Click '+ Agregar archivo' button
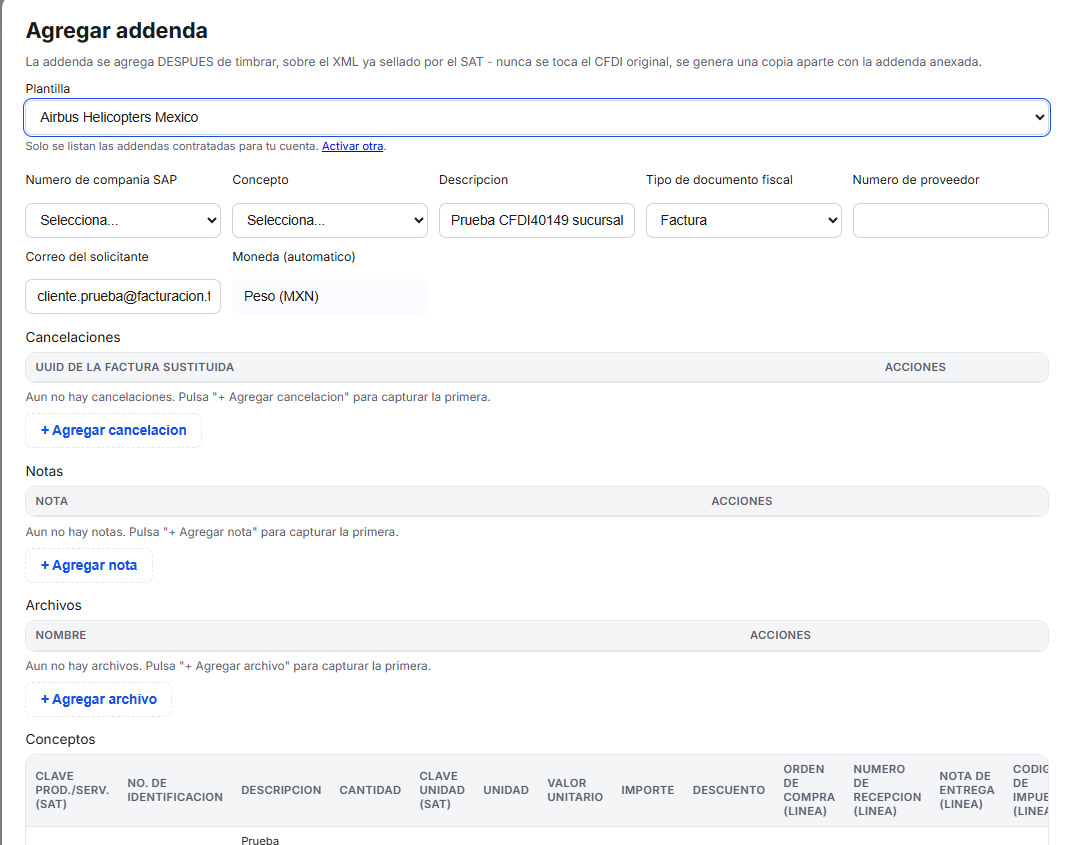This screenshot has width=1070, height=845. pos(98,700)
